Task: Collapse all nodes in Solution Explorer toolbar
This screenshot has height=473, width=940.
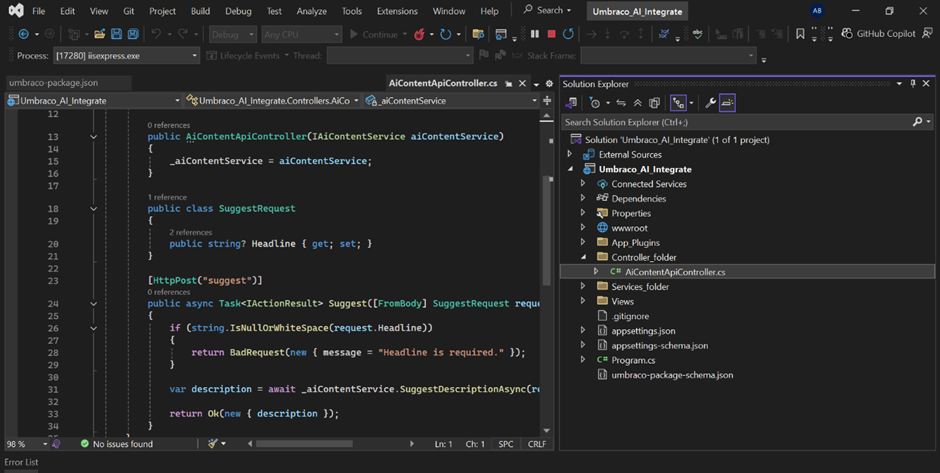Action: pos(637,103)
